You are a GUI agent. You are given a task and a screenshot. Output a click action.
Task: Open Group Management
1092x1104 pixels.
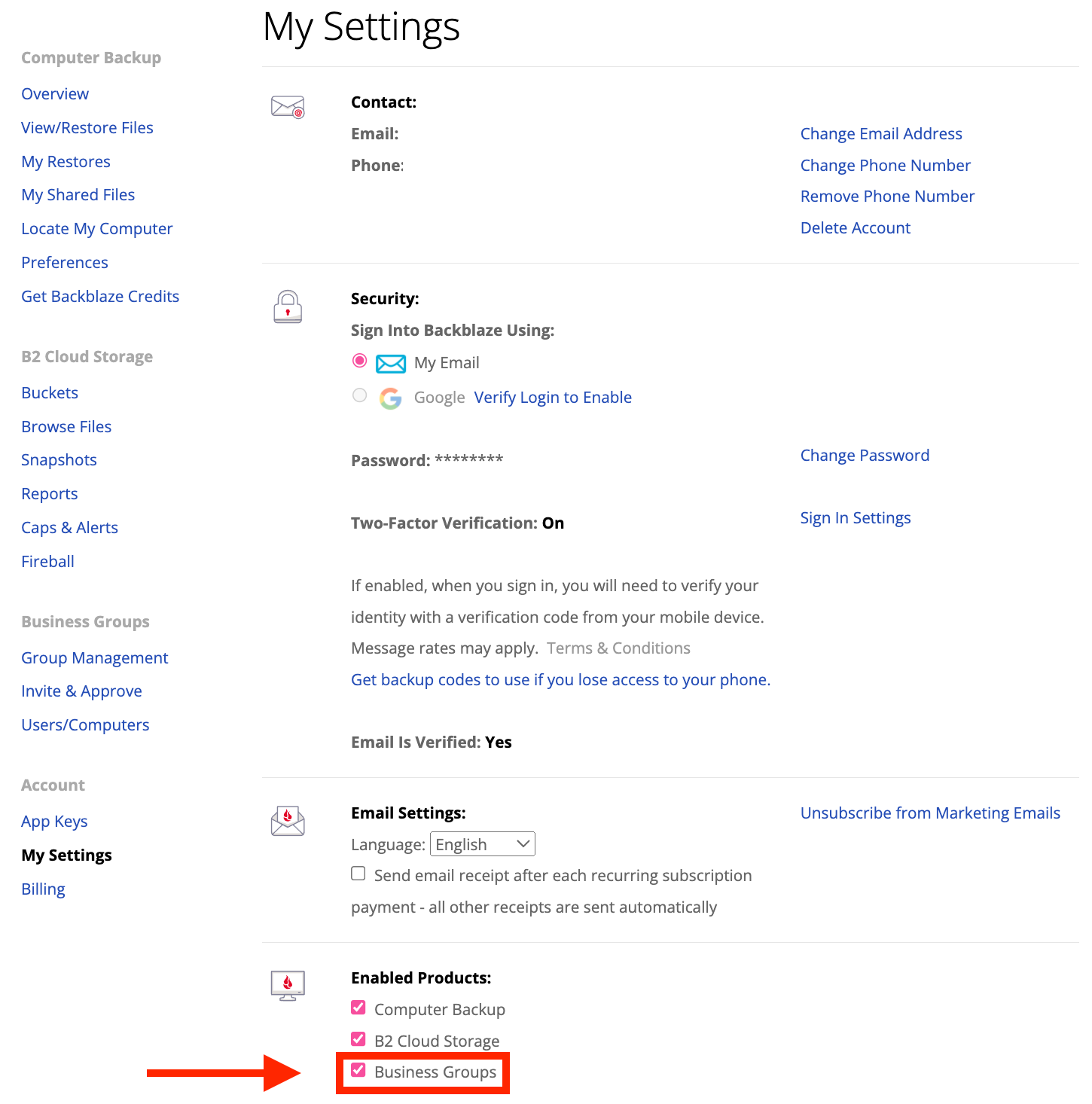point(95,658)
